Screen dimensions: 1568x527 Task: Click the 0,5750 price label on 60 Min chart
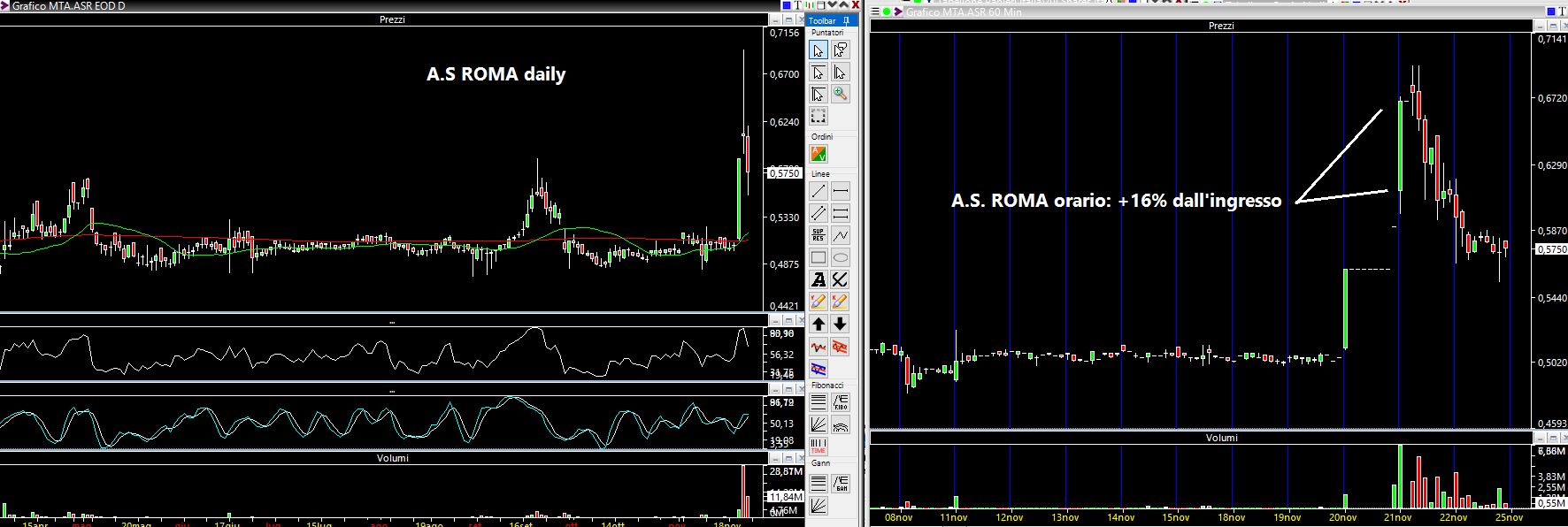coord(1550,250)
